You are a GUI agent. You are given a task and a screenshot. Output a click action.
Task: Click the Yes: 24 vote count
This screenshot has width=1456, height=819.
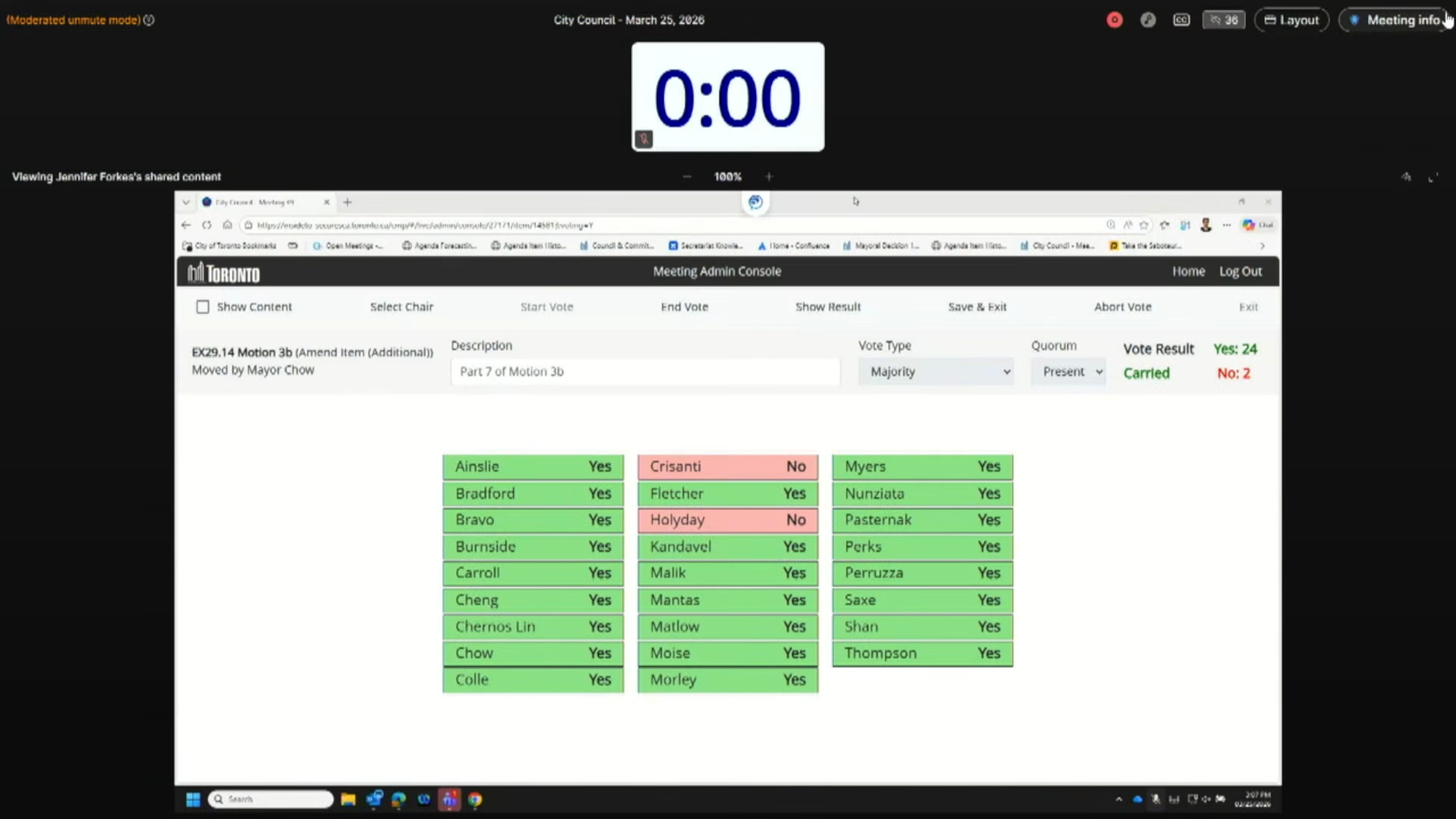(1235, 349)
